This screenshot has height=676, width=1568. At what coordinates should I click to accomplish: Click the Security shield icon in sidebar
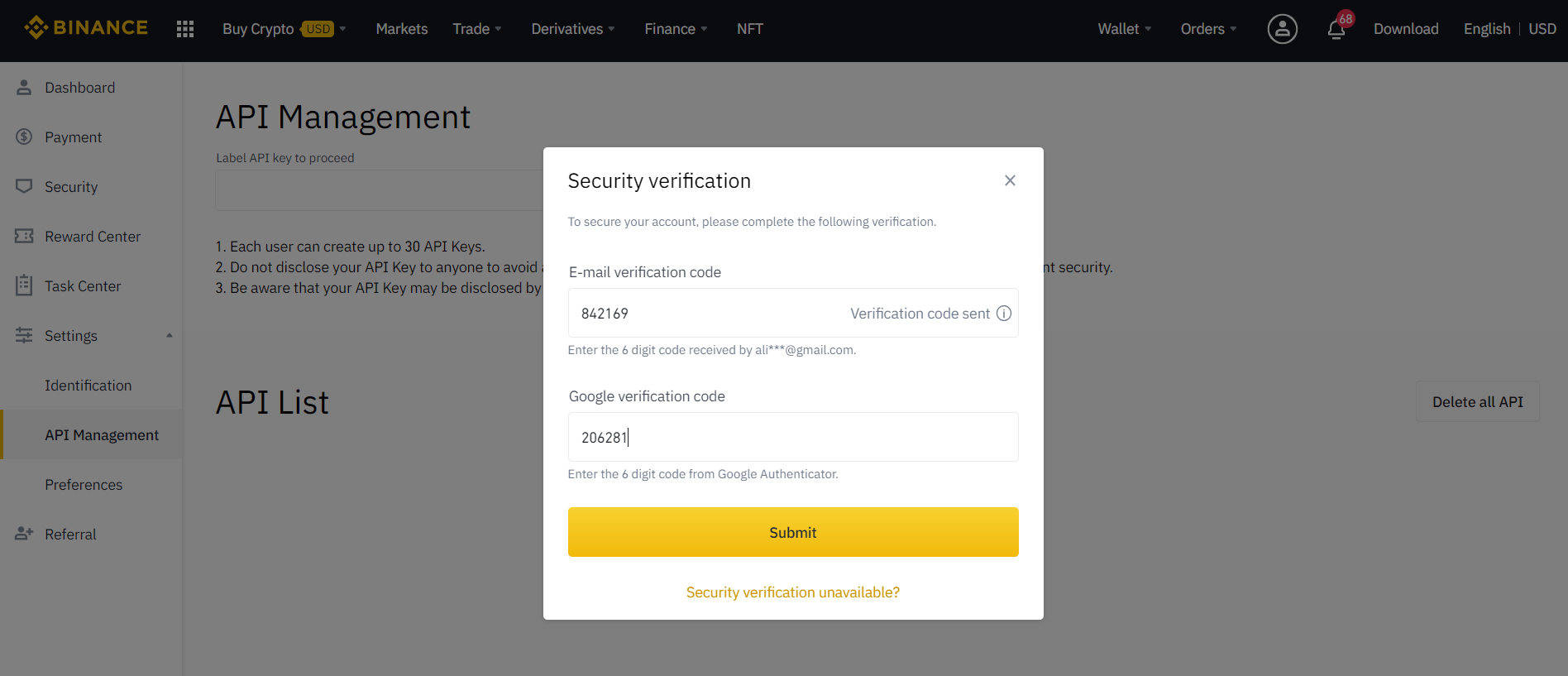[x=24, y=186]
